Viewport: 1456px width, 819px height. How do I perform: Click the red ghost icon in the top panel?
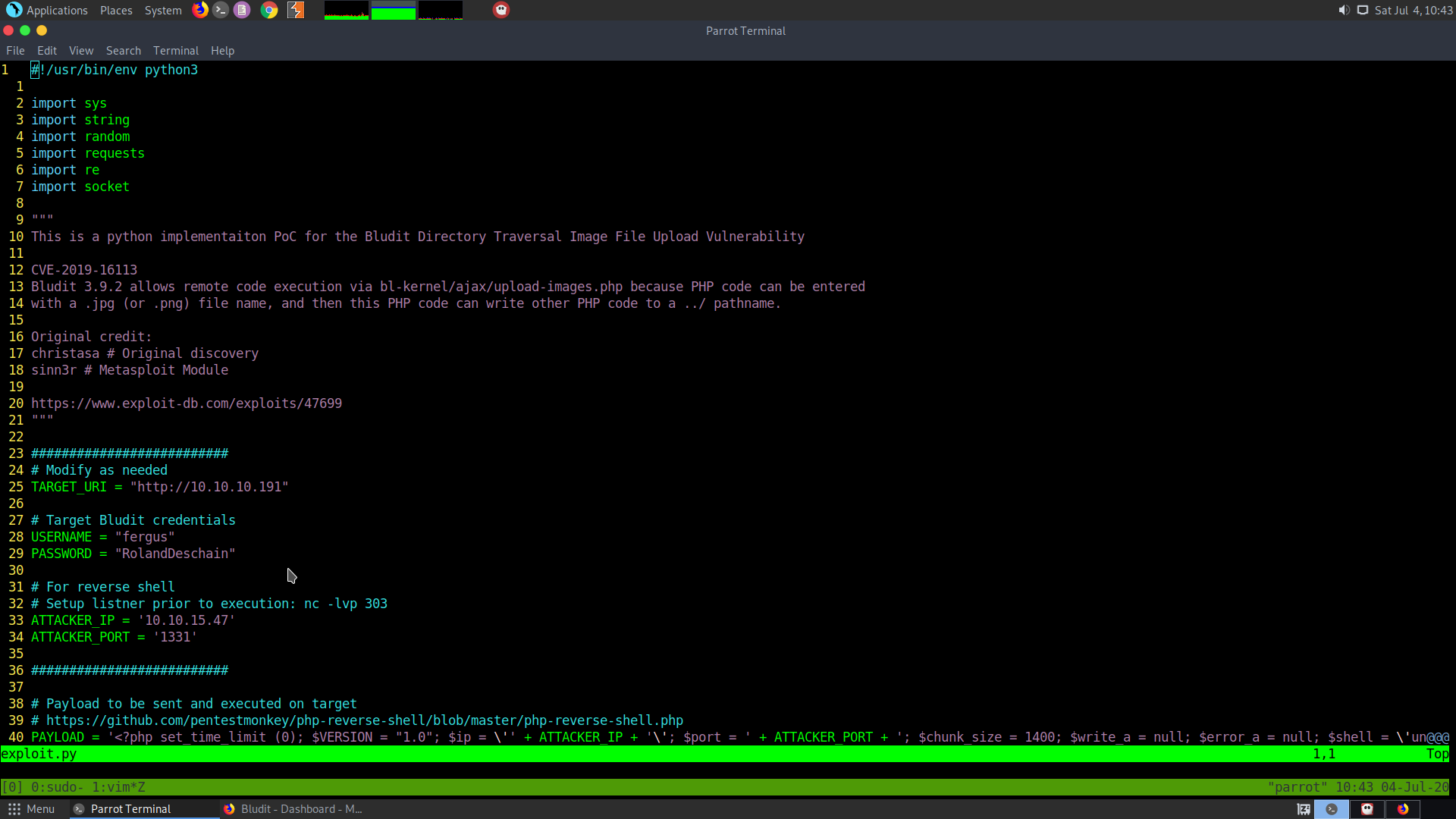tap(501, 10)
